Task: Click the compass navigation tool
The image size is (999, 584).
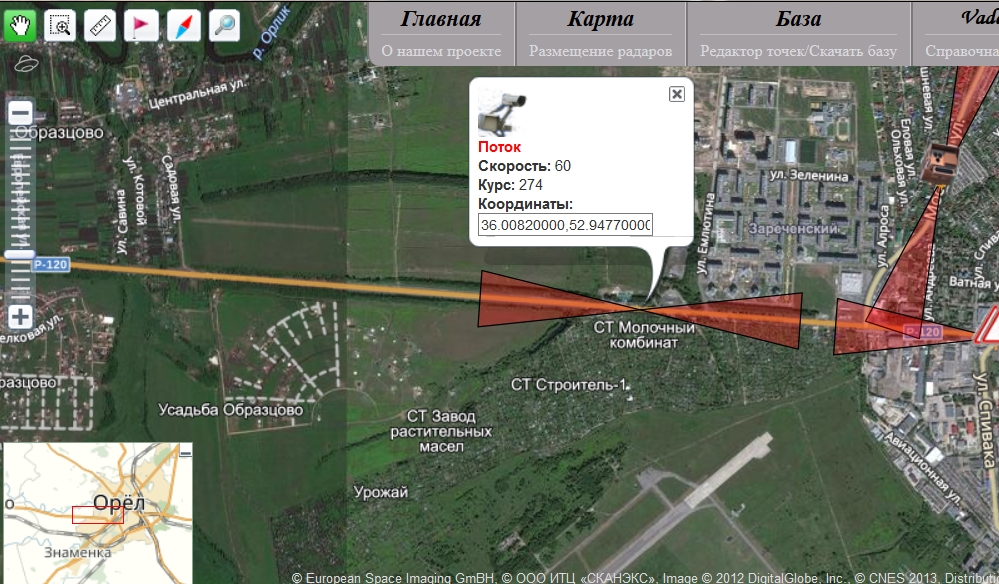Action: click(183, 25)
